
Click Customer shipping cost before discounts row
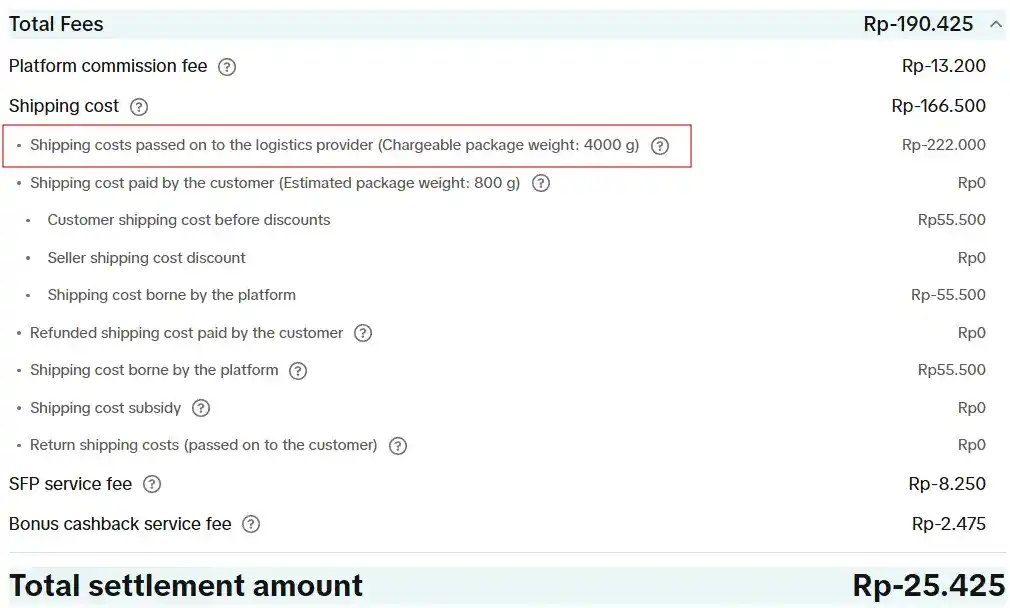pyautogui.click(x=189, y=220)
